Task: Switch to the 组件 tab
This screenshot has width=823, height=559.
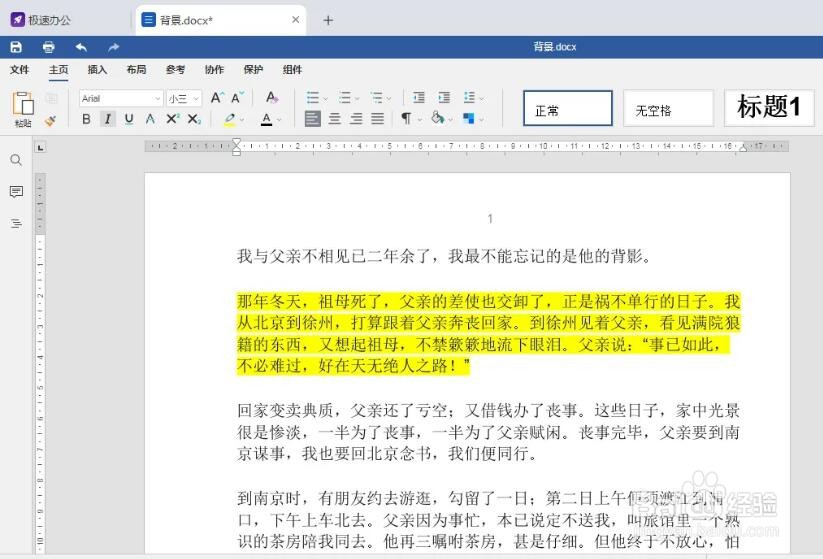Action: pyautogui.click(x=292, y=69)
